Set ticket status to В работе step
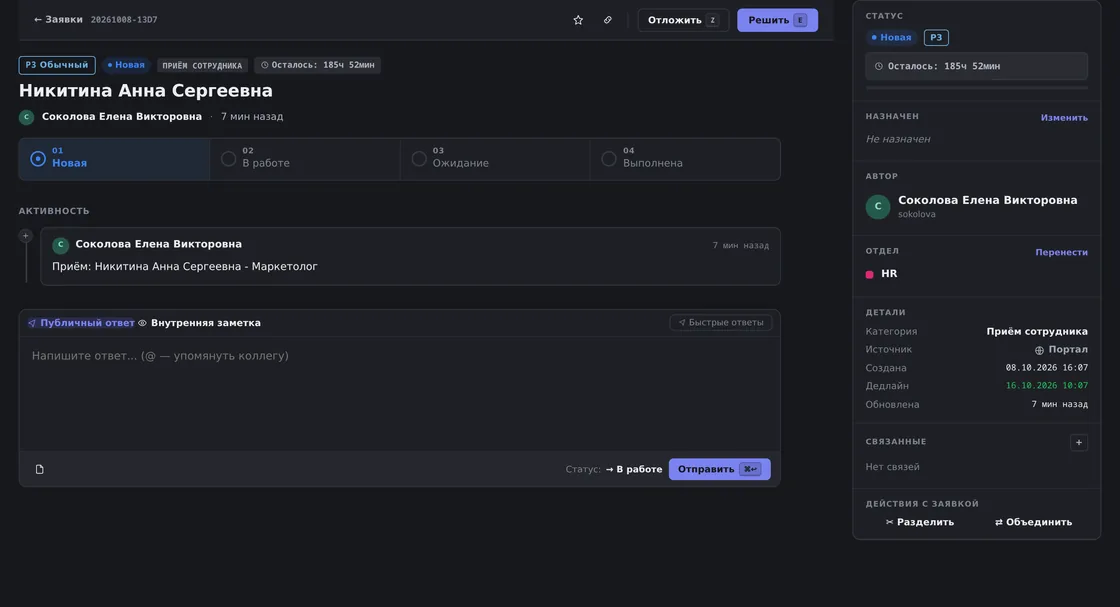The width and height of the screenshot is (1120, 607). (305, 159)
